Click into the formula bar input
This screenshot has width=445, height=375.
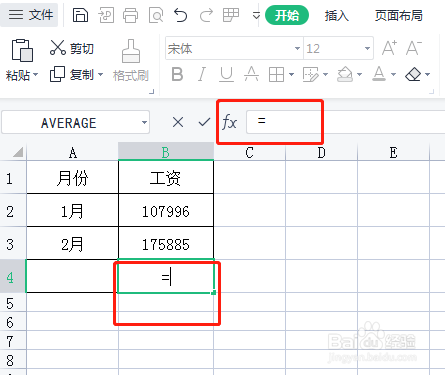(x=345, y=122)
